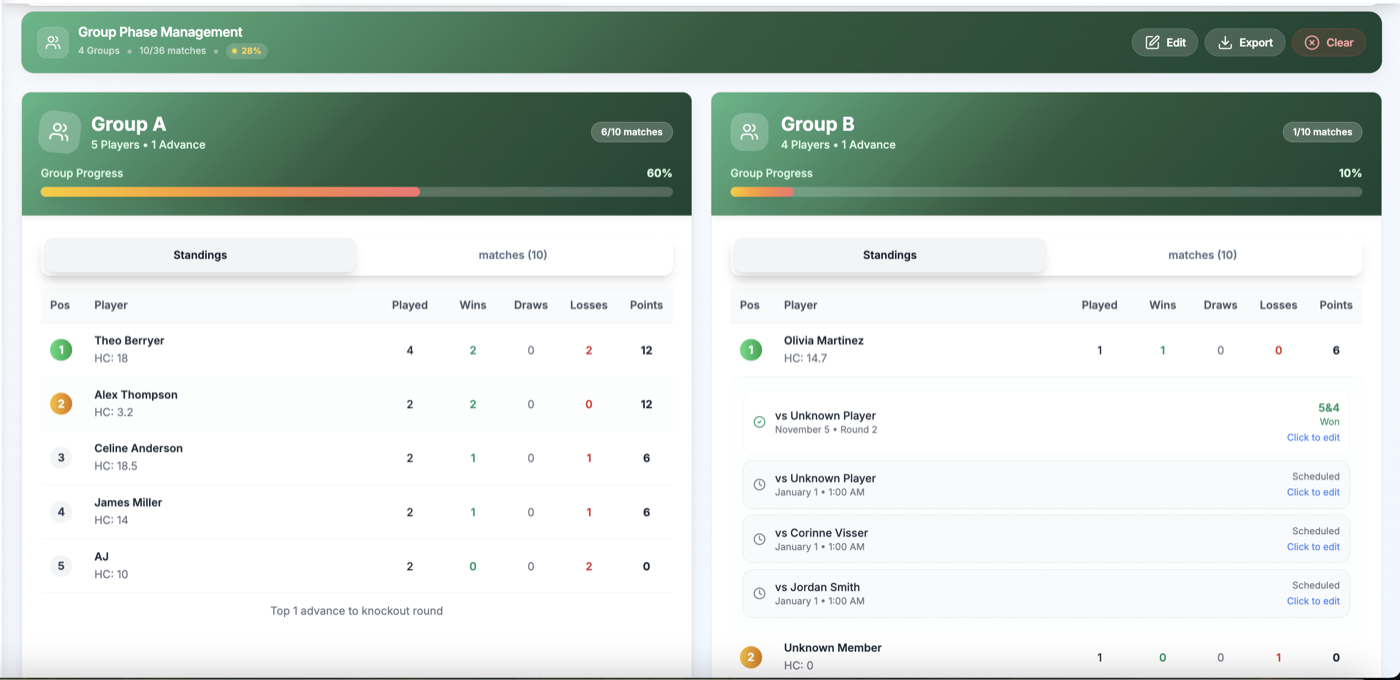Click the Group A people icon
The height and width of the screenshot is (680, 1400).
[x=59, y=132]
